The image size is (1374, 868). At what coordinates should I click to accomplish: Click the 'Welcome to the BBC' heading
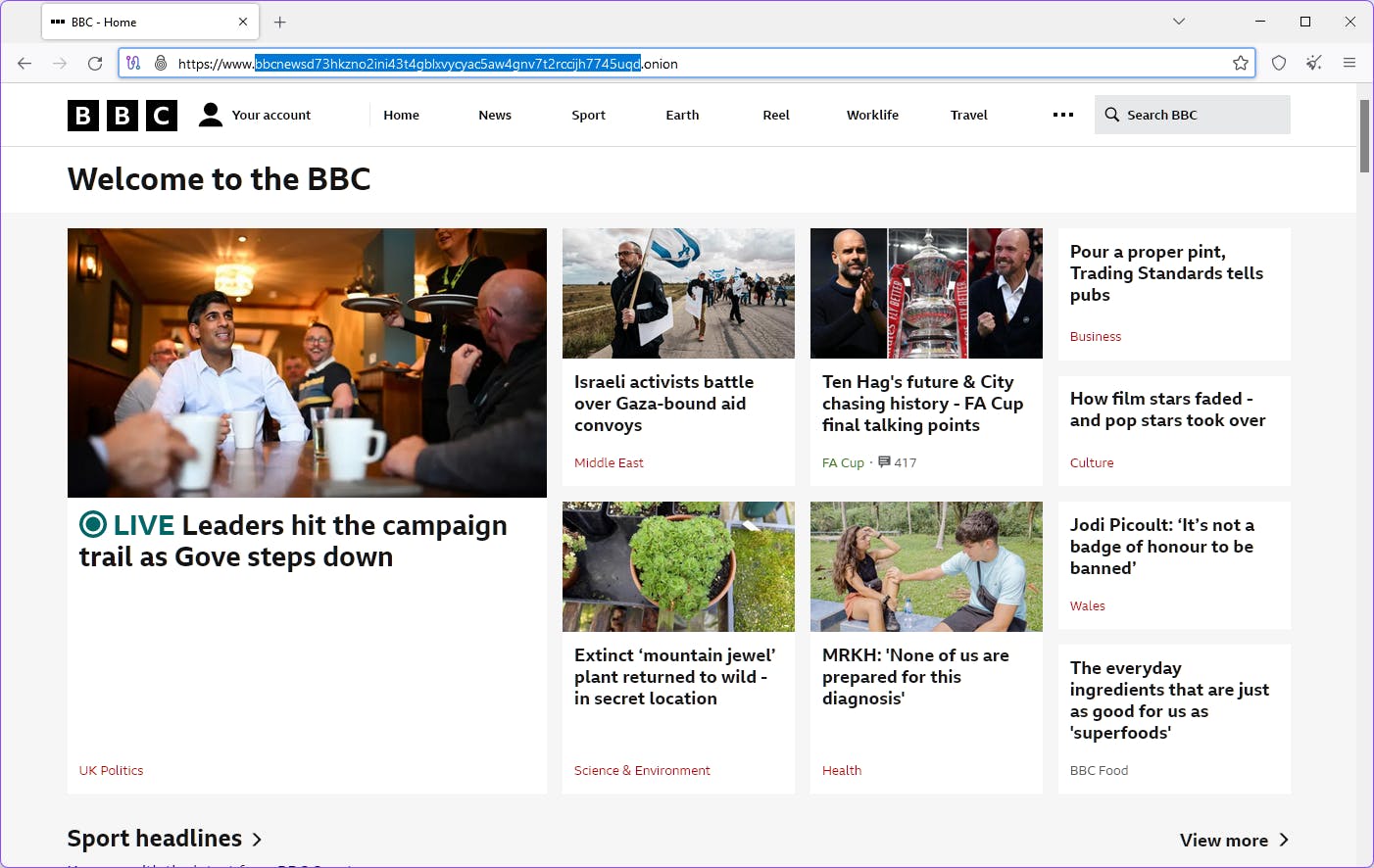coord(220,179)
